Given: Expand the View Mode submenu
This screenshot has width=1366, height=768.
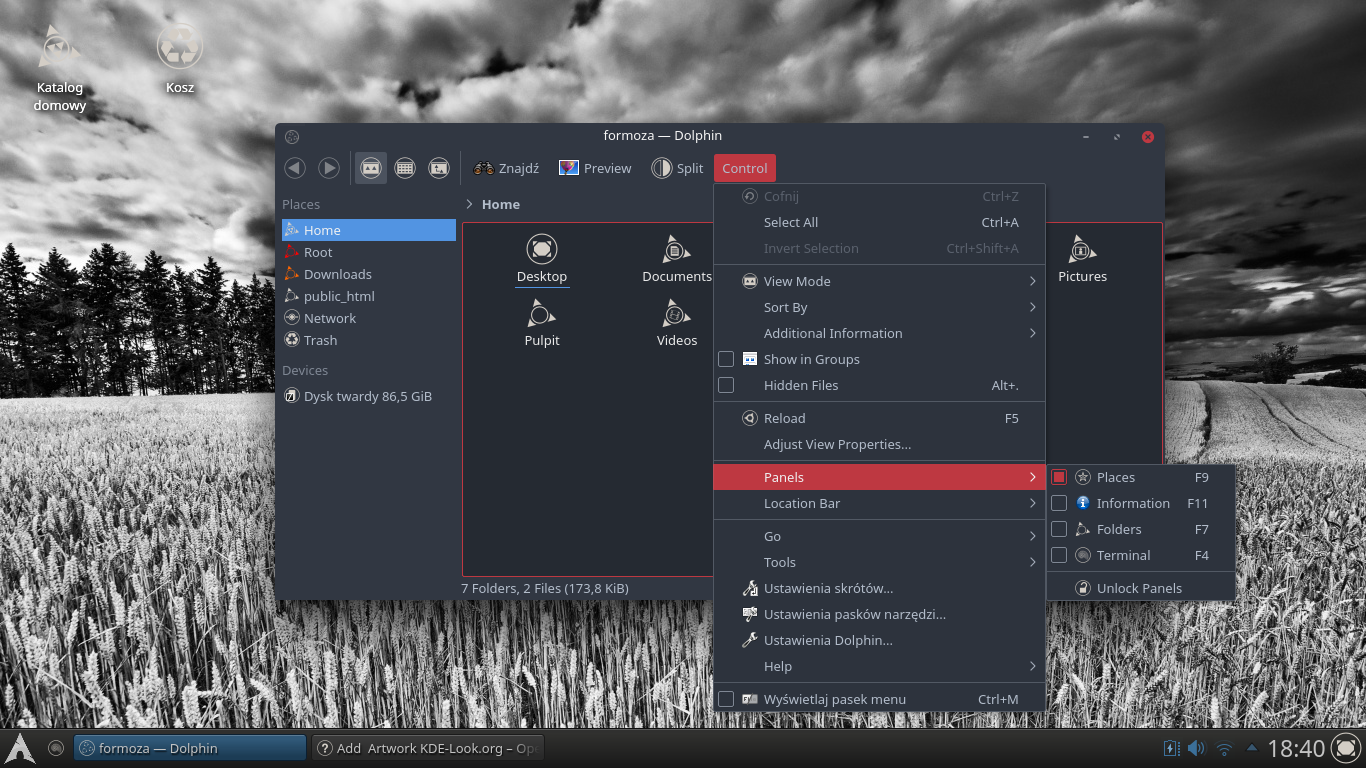Looking at the screenshot, I should coord(879,281).
